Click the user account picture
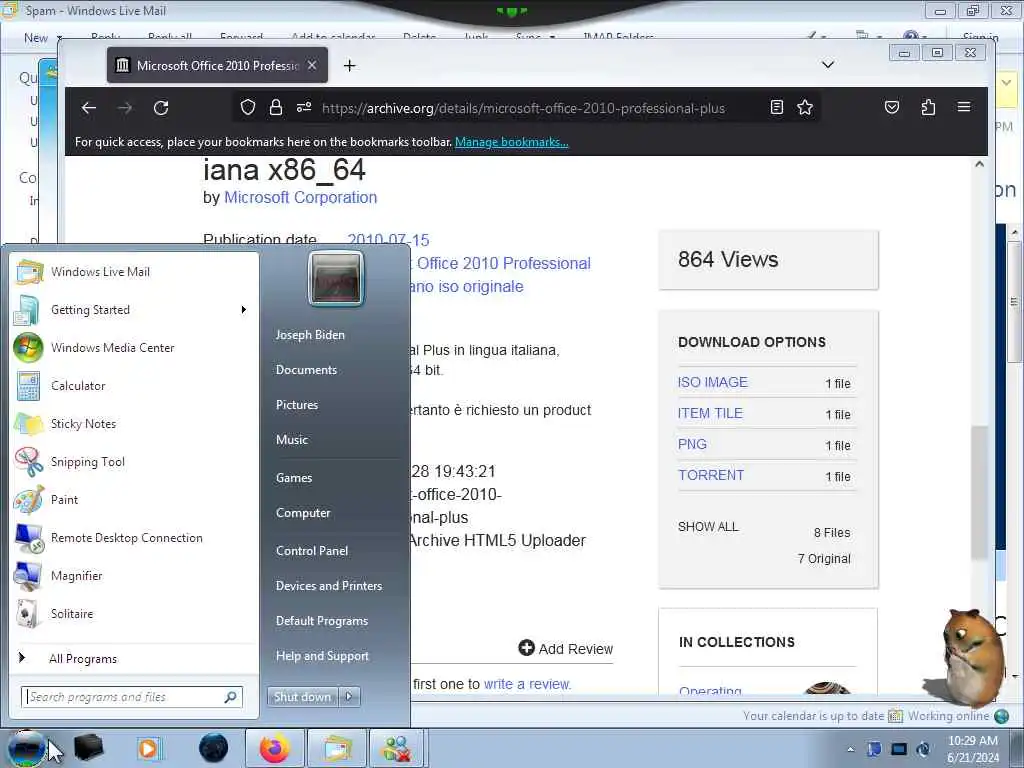Screen dimensions: 1024x768 336,279
